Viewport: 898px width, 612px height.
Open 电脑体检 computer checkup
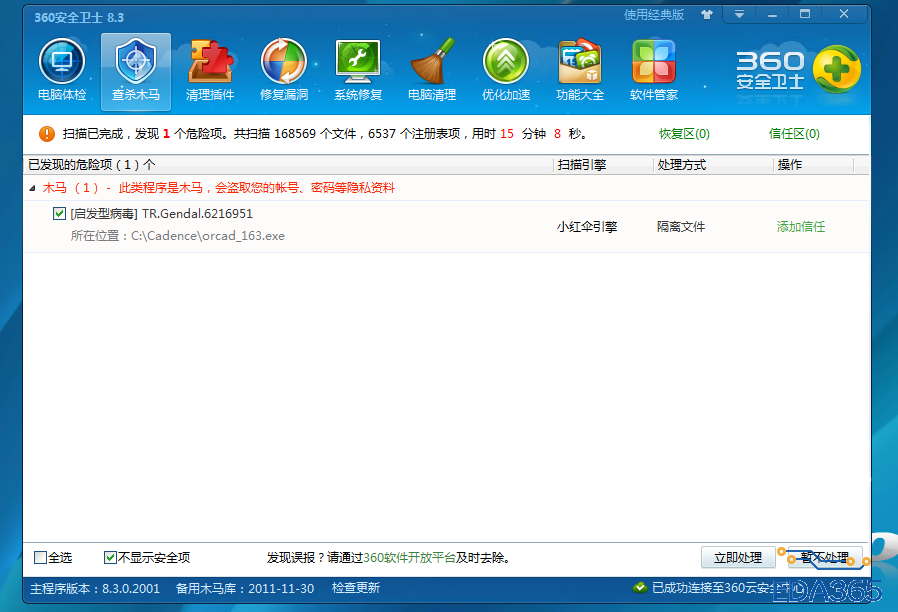(62, 70)
